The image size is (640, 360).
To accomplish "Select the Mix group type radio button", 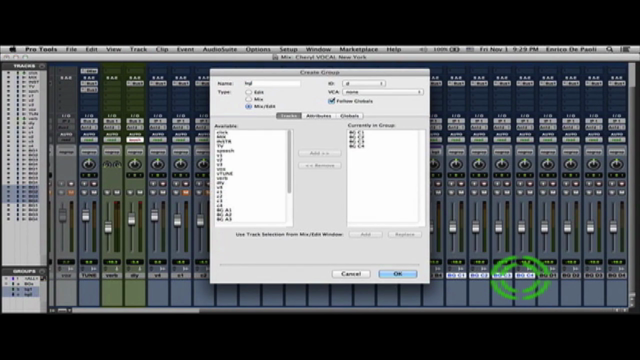I will (x=248, y=99).
